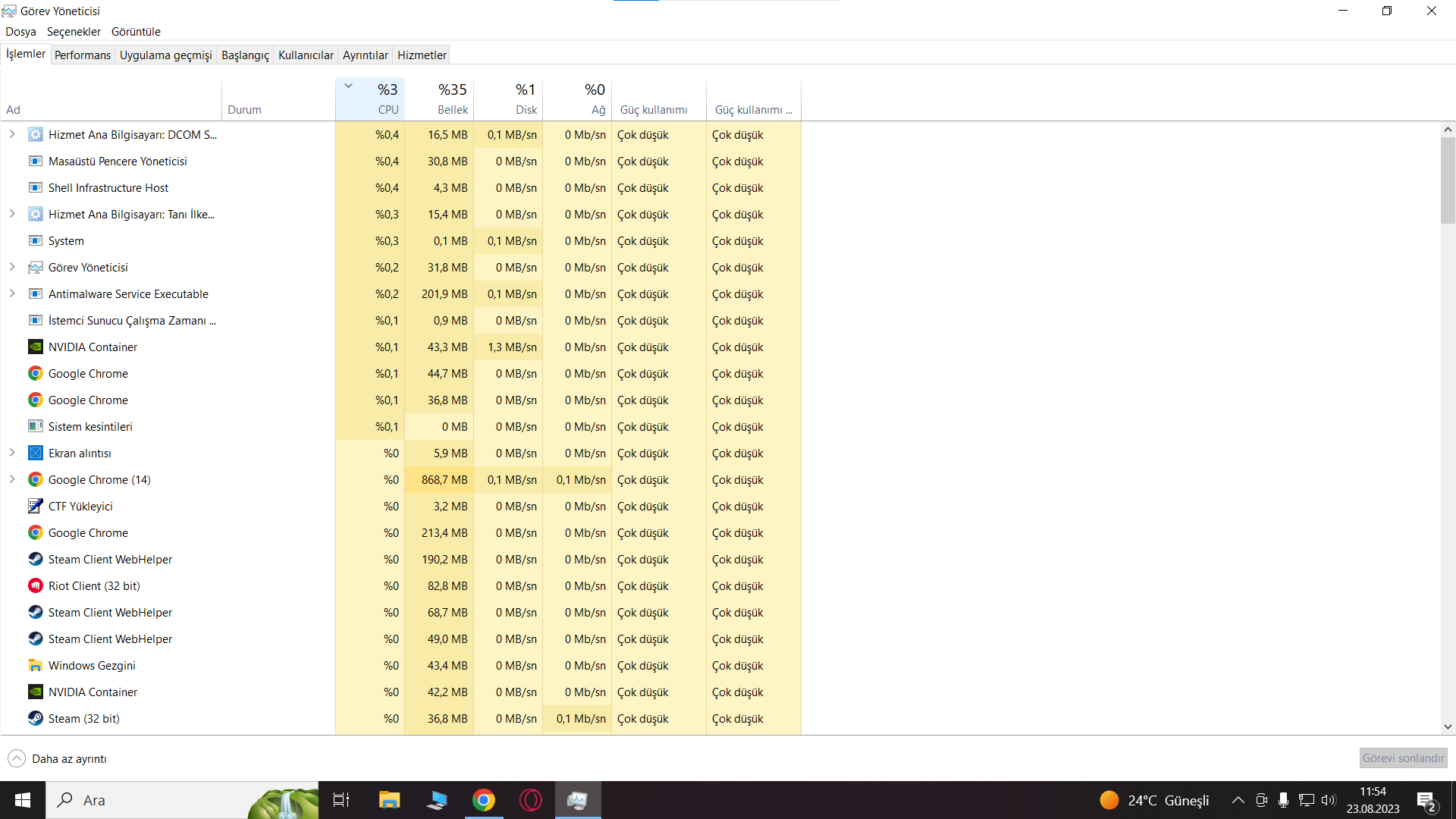Expand the Görev Yöneticisi process group

pos(12,267)
